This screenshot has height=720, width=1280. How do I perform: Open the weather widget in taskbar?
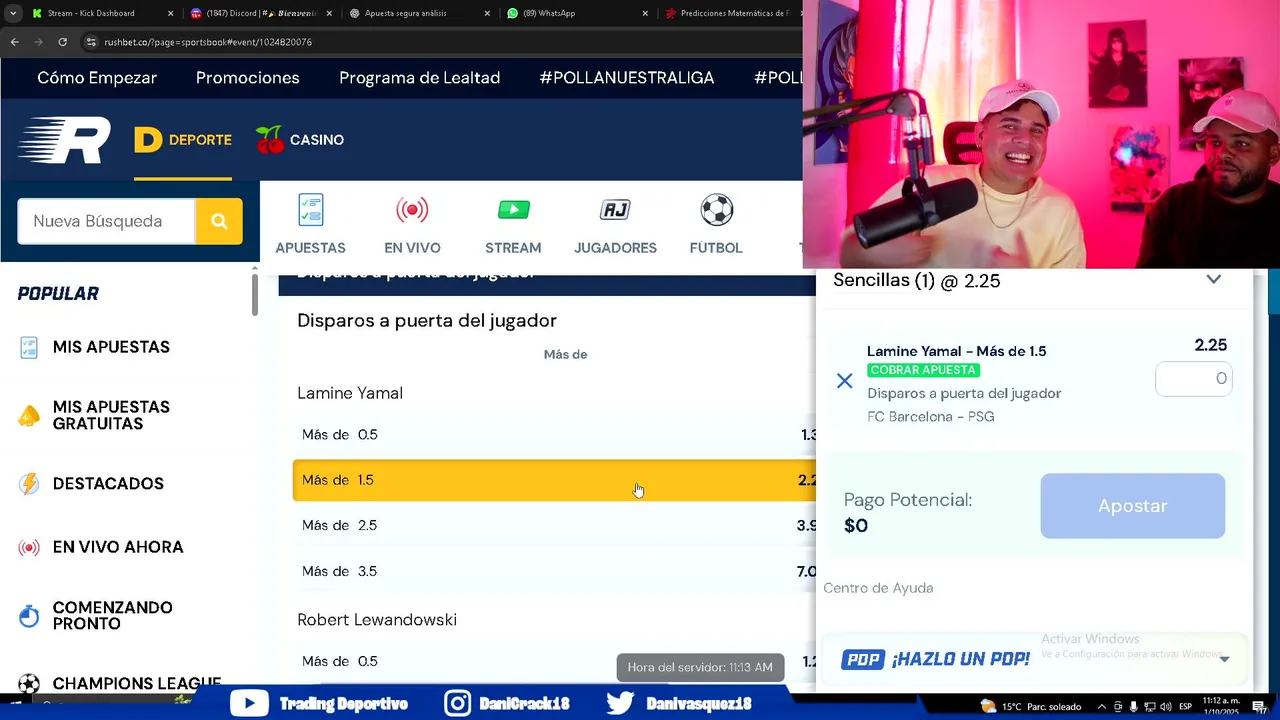coord(1031,707)
